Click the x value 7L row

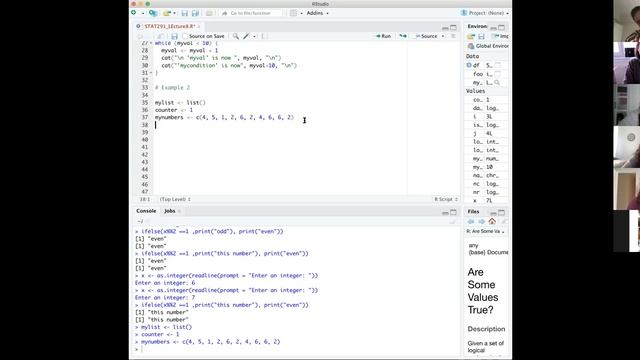point(487,201)
